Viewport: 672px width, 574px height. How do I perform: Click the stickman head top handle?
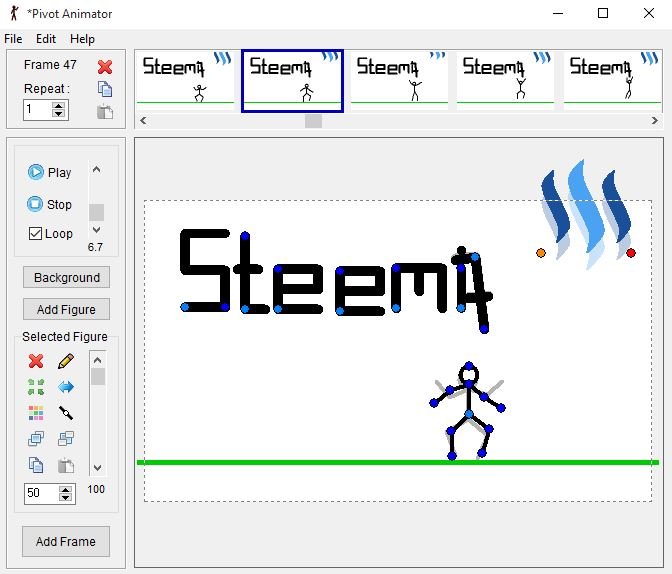(469, 366)
